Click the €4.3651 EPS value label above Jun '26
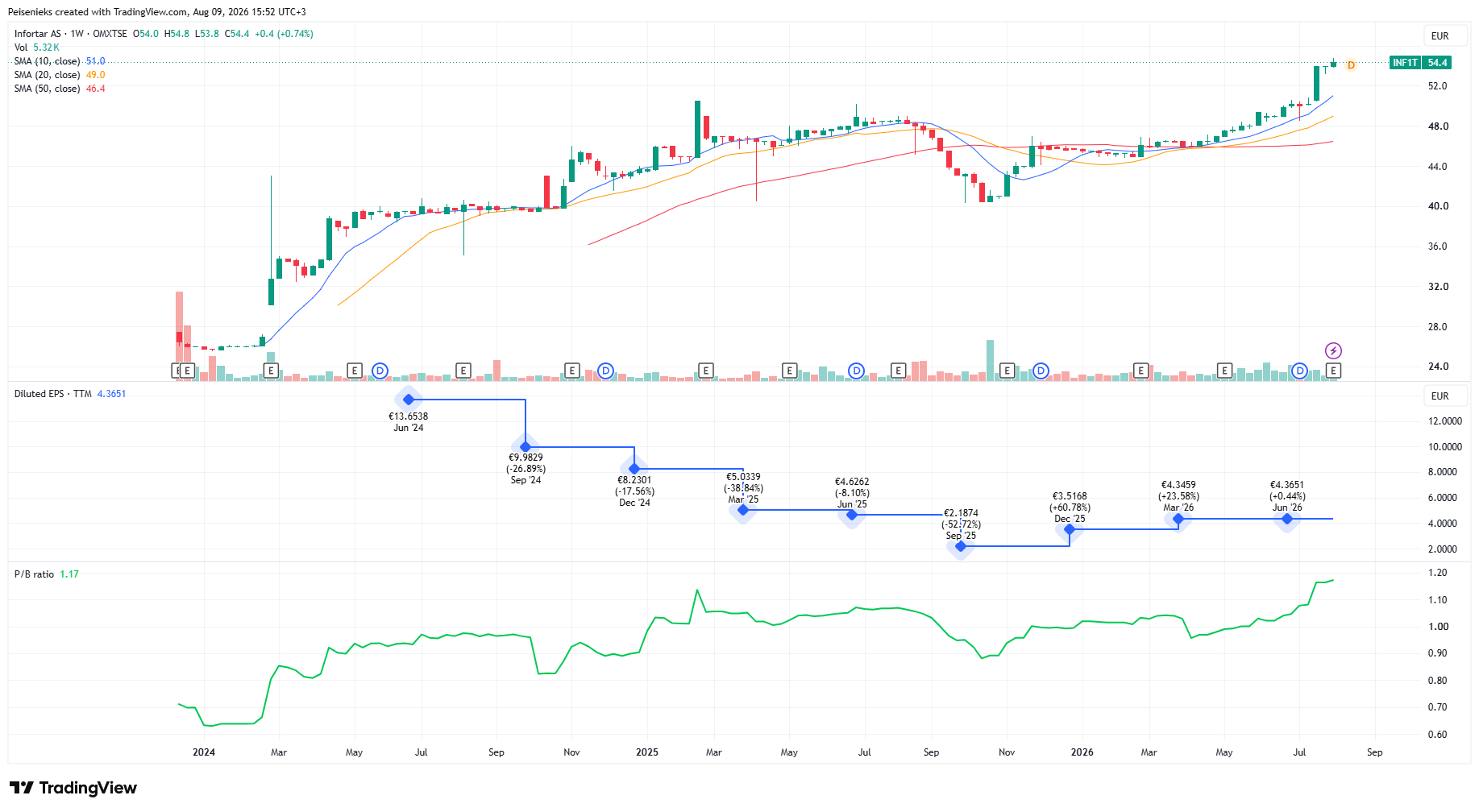Image resolution: width=1479 pixels, height=812 pixels. tap(1287, 485)
